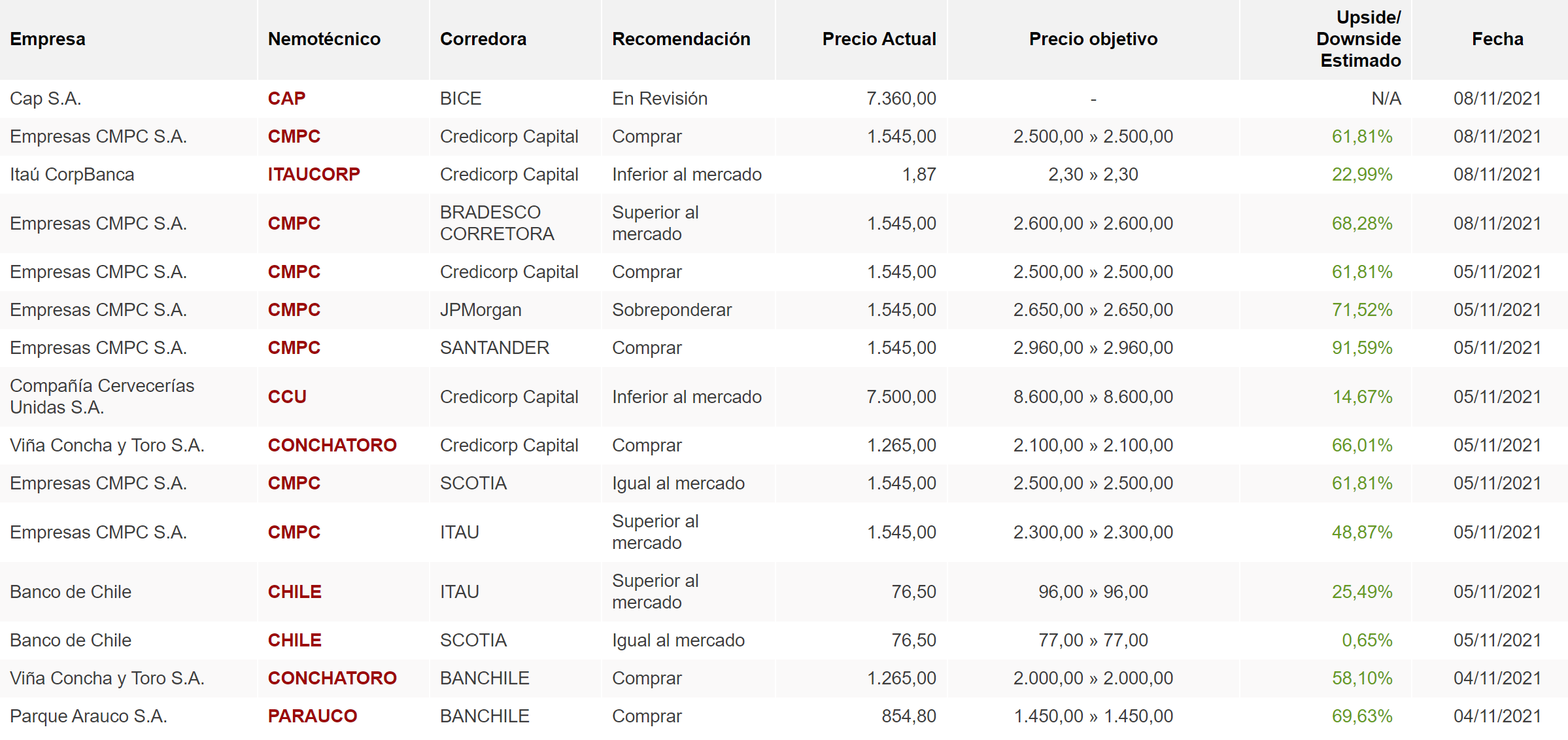The width and height of the screenshot is (1568, 740).
Task: Open CHILE ticker in ITAU row
Action: 294,592
